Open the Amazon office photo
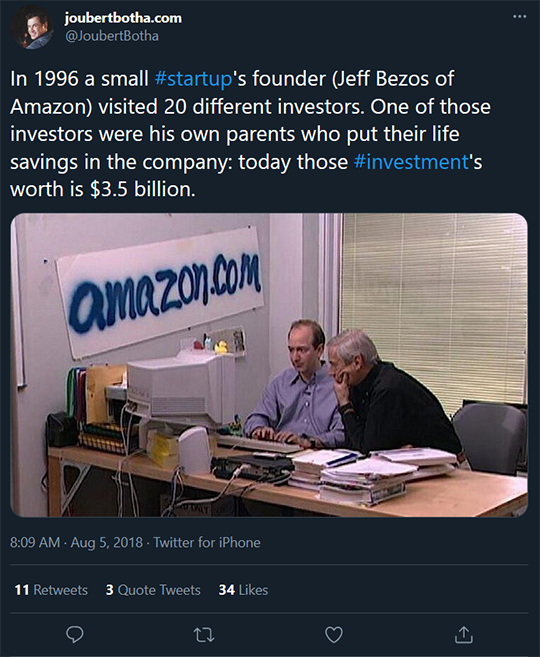This screenshot has width=540, height=657. click(x=269, y=365)
